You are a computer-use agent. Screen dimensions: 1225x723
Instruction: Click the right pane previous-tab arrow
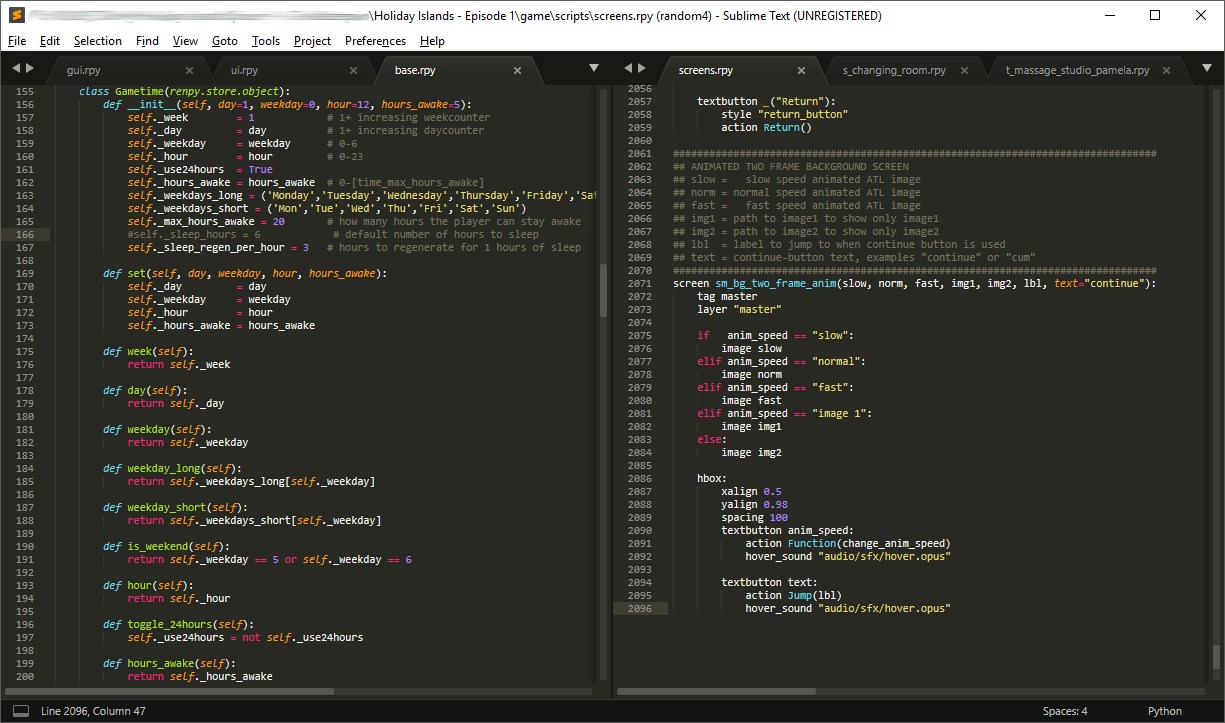point(628,68)
